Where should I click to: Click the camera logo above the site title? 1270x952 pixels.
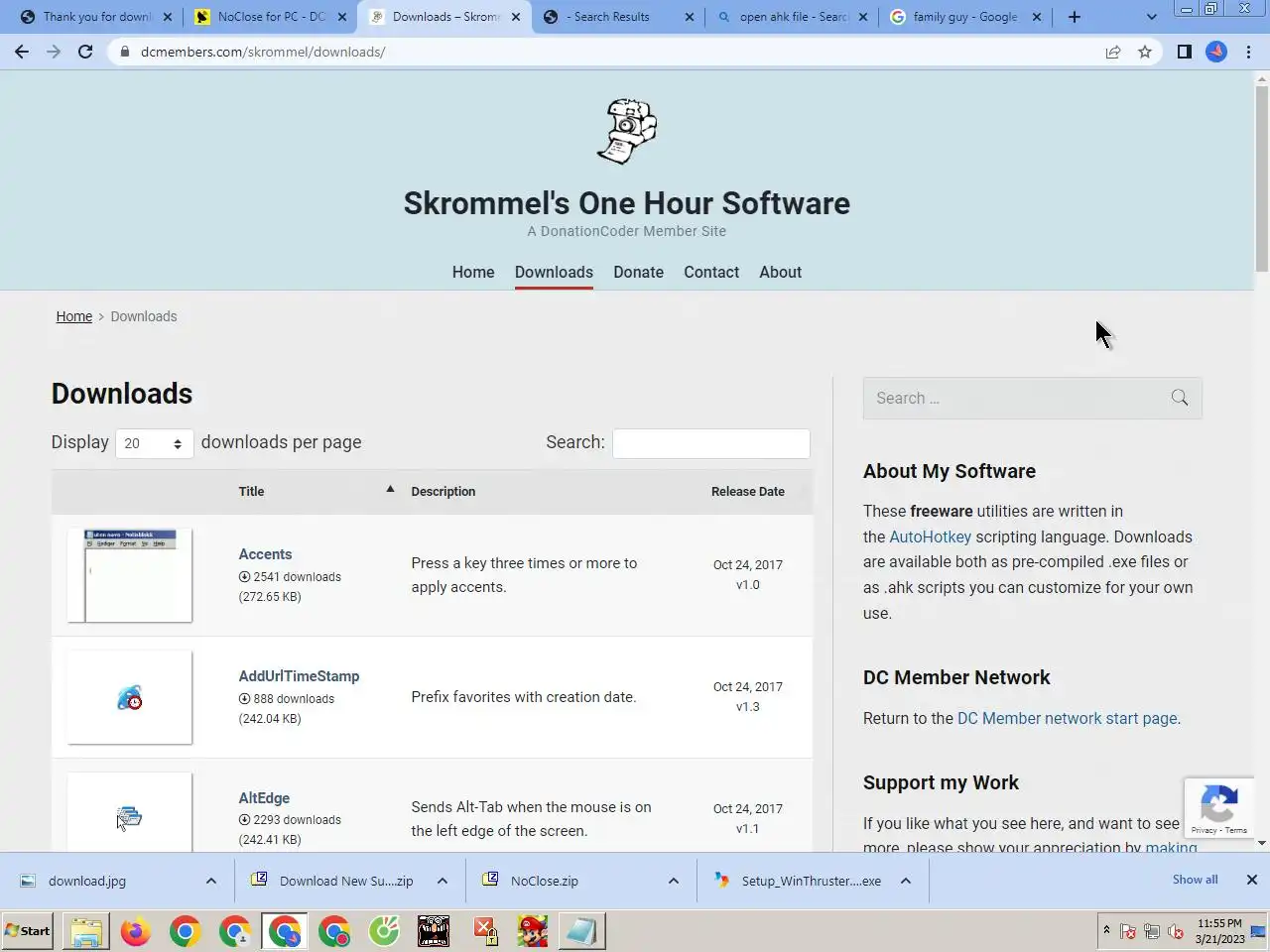tap(627, 131)
